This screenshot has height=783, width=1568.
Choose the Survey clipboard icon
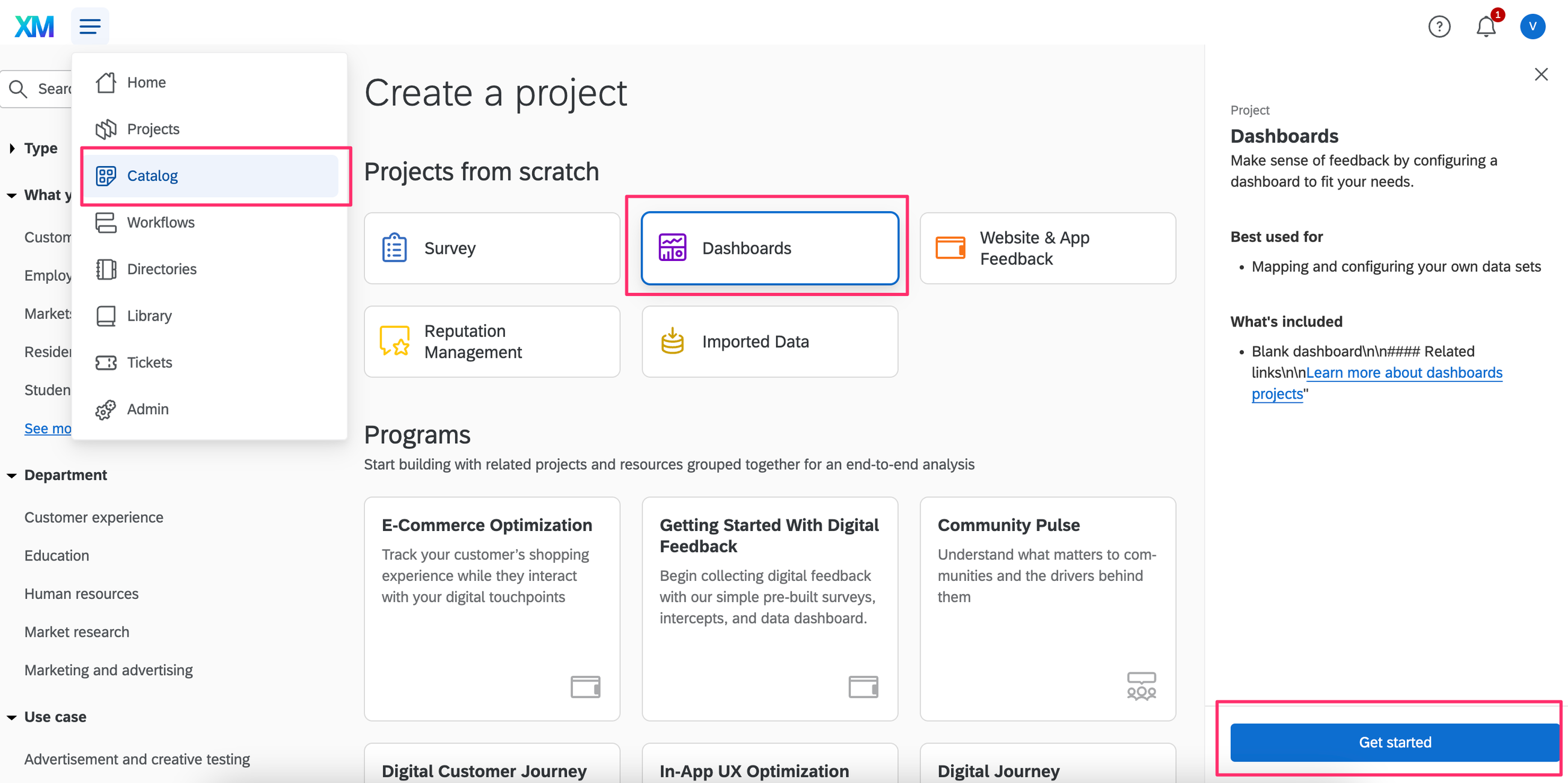coord(394,248)
